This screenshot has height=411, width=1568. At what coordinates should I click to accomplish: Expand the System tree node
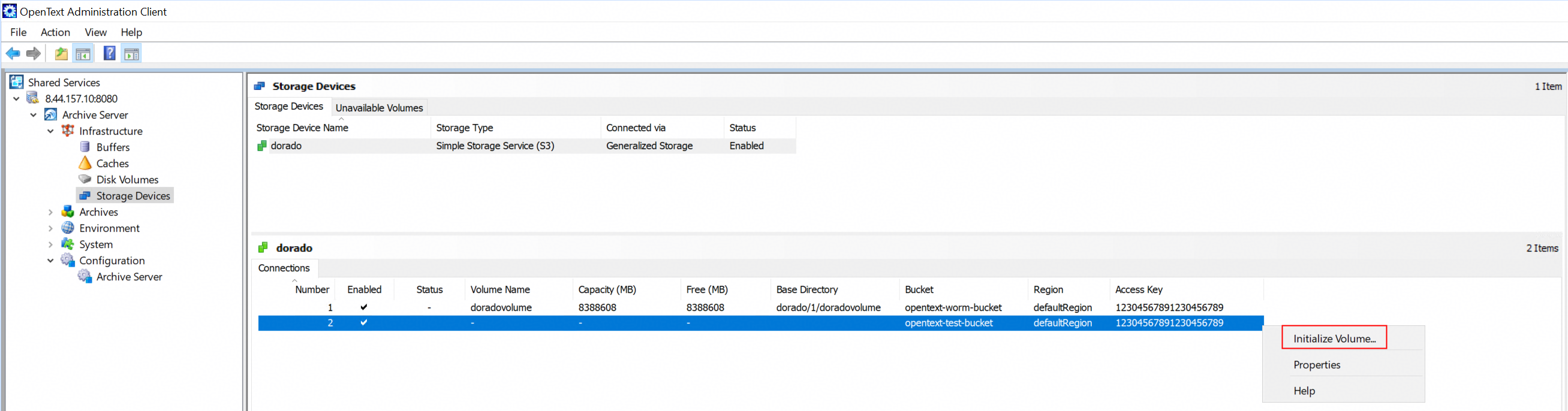coord(50,244)
